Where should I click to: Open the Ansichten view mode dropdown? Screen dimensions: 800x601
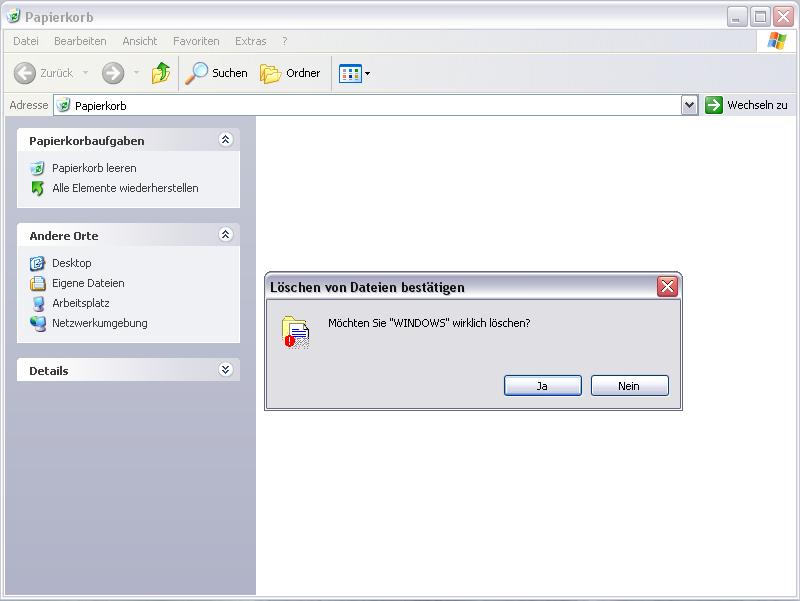pyautogui.click(x=354, y=73)
